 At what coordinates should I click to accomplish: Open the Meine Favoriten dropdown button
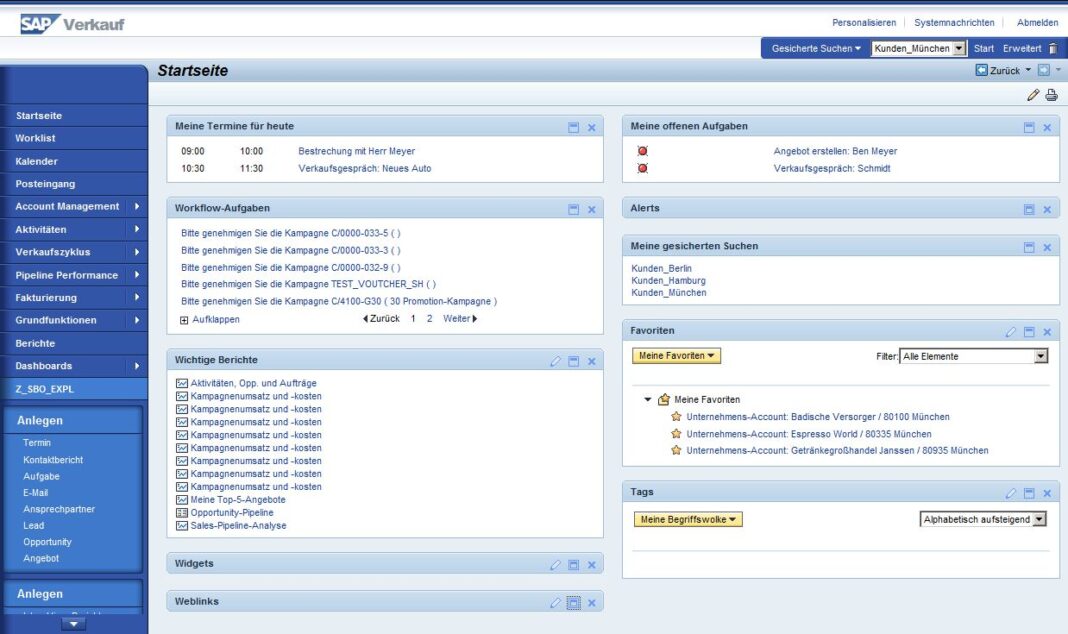tap(676, 355)
